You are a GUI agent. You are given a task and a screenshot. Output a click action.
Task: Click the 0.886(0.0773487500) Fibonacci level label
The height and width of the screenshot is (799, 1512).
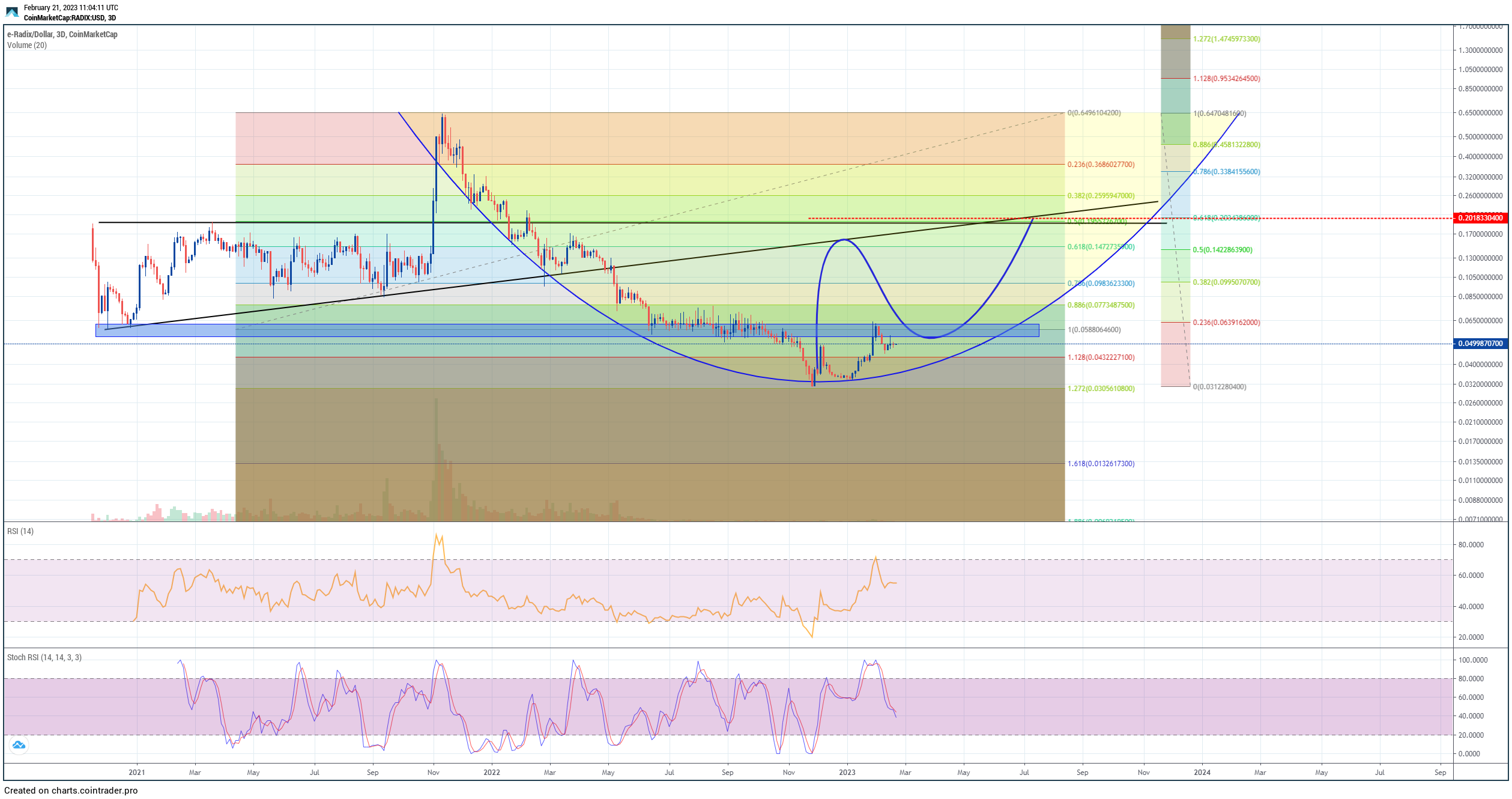(1101, 305)
